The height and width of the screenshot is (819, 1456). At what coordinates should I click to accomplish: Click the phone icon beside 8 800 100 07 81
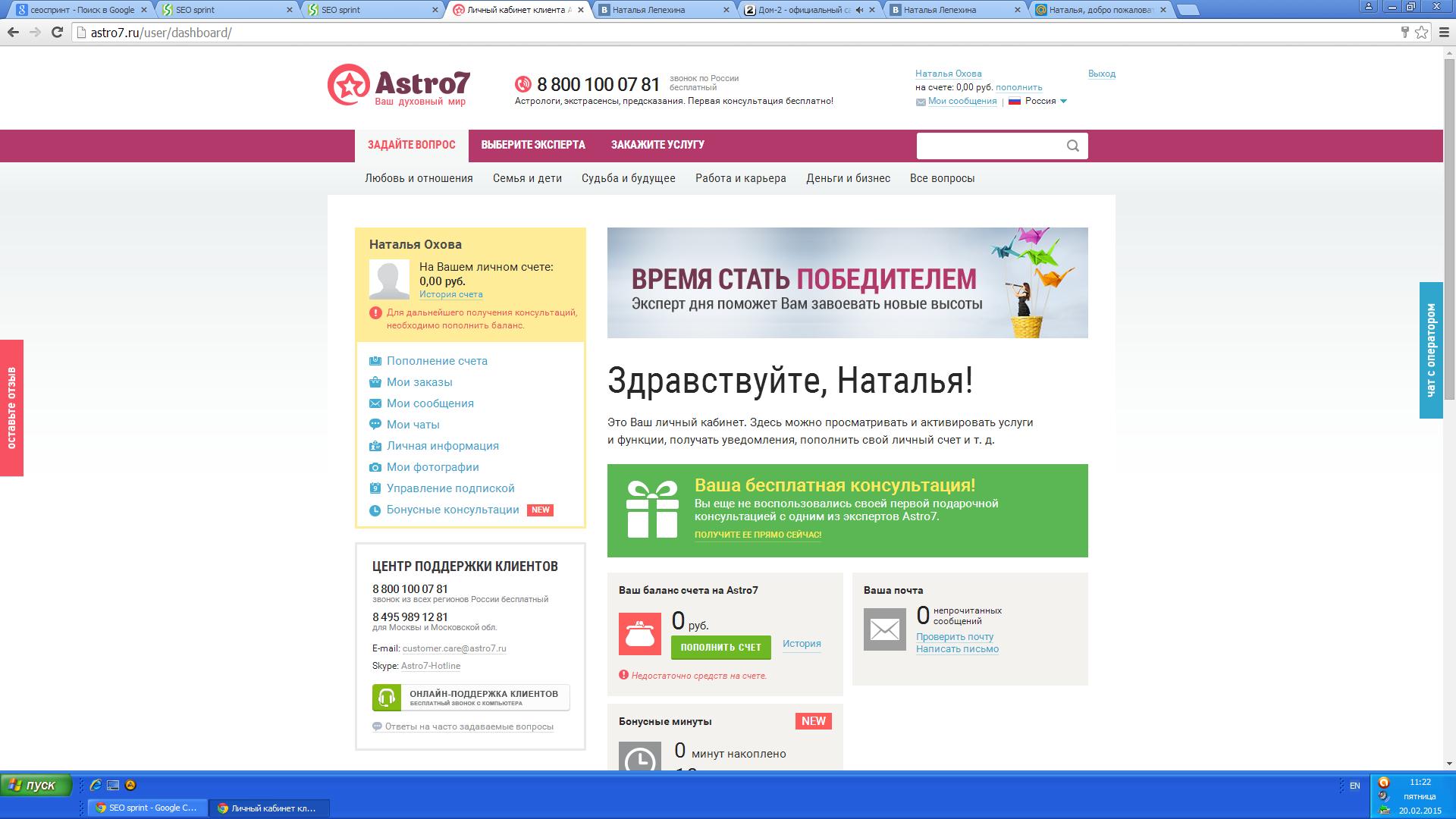point(523,84)
